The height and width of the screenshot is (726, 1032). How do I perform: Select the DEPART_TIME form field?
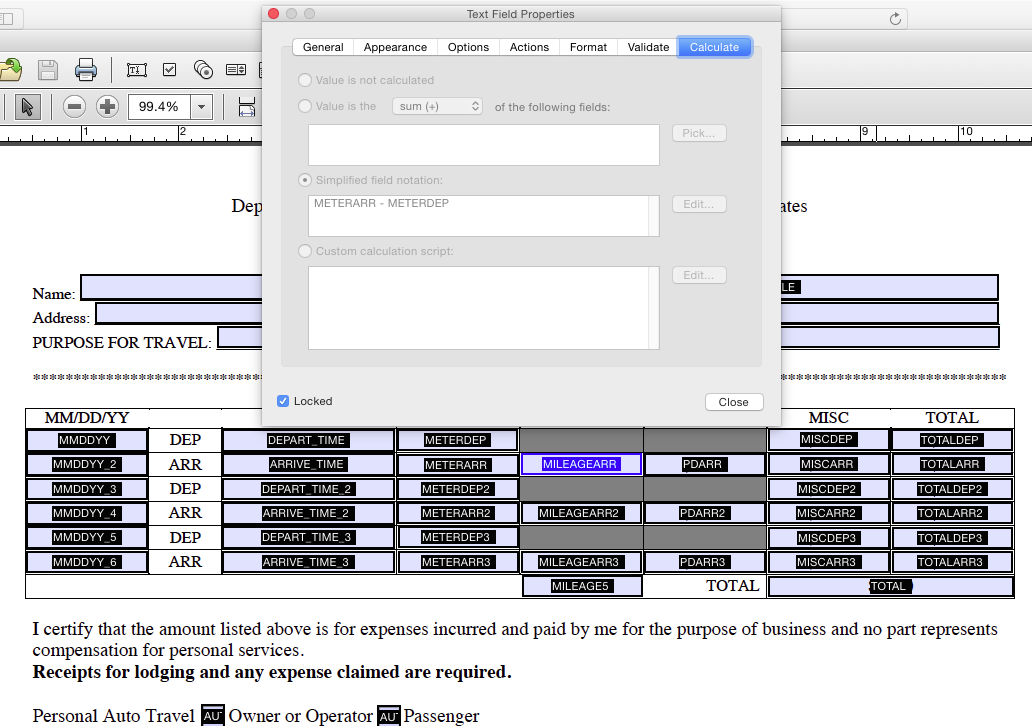(307, 440)
